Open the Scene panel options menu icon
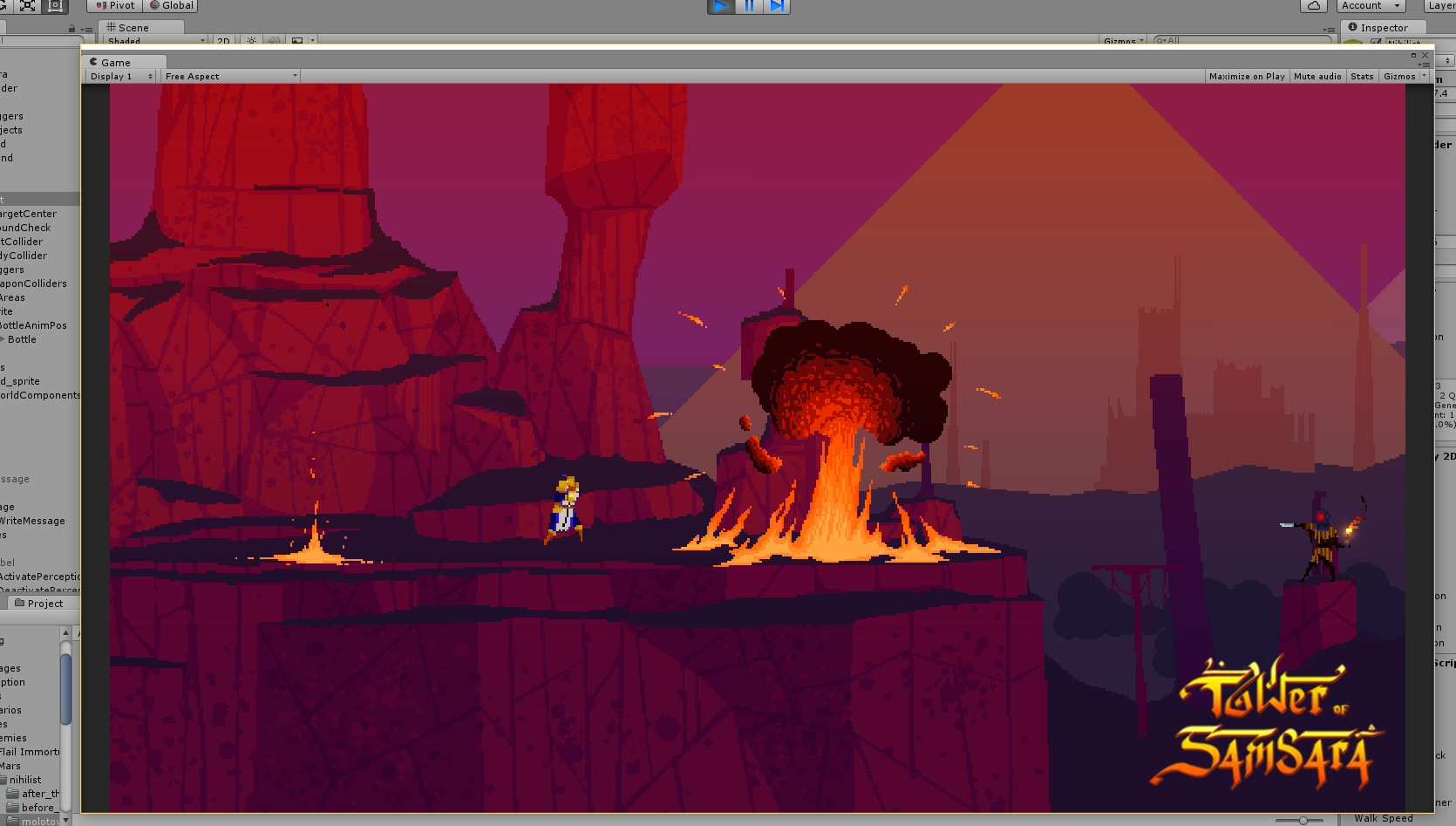The image size is (1456, 826). point(1329,30)
